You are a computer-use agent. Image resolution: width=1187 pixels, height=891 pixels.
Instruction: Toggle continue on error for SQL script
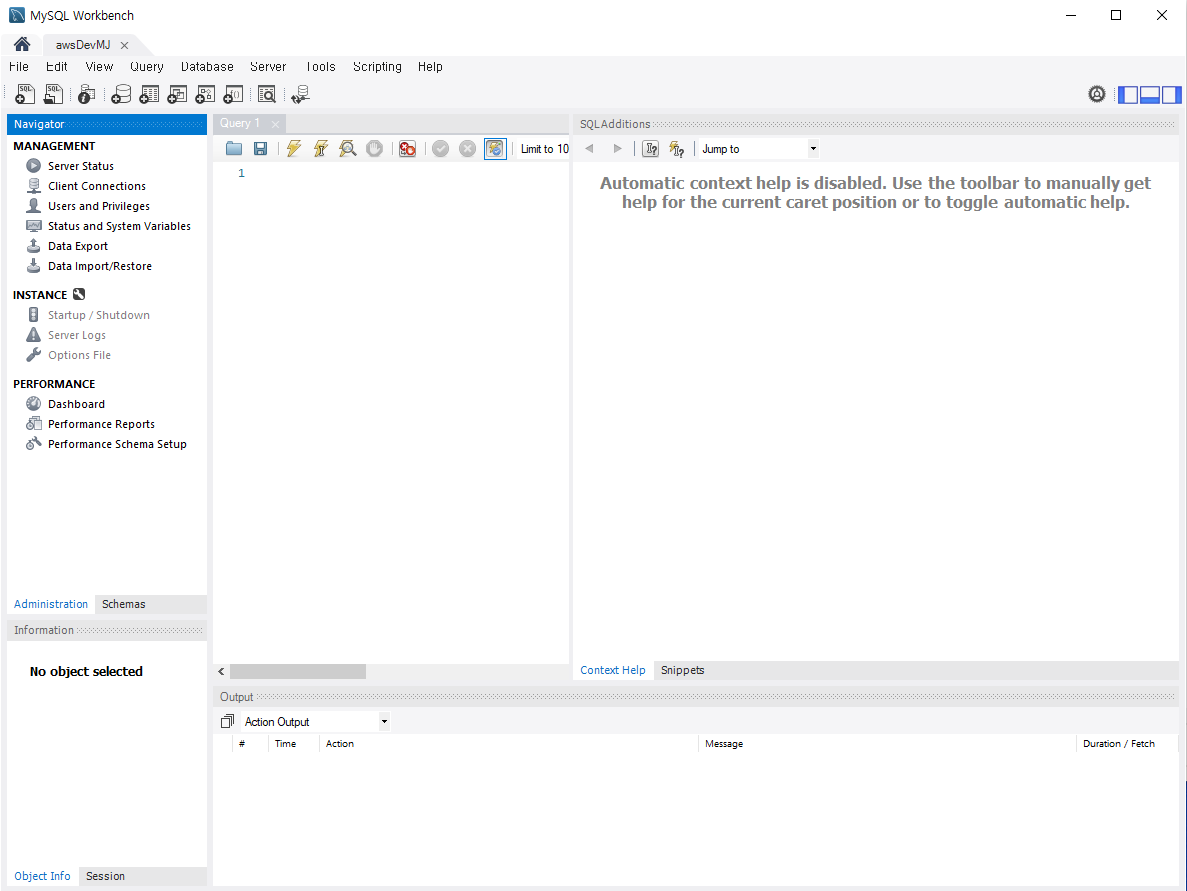[407, 148]
